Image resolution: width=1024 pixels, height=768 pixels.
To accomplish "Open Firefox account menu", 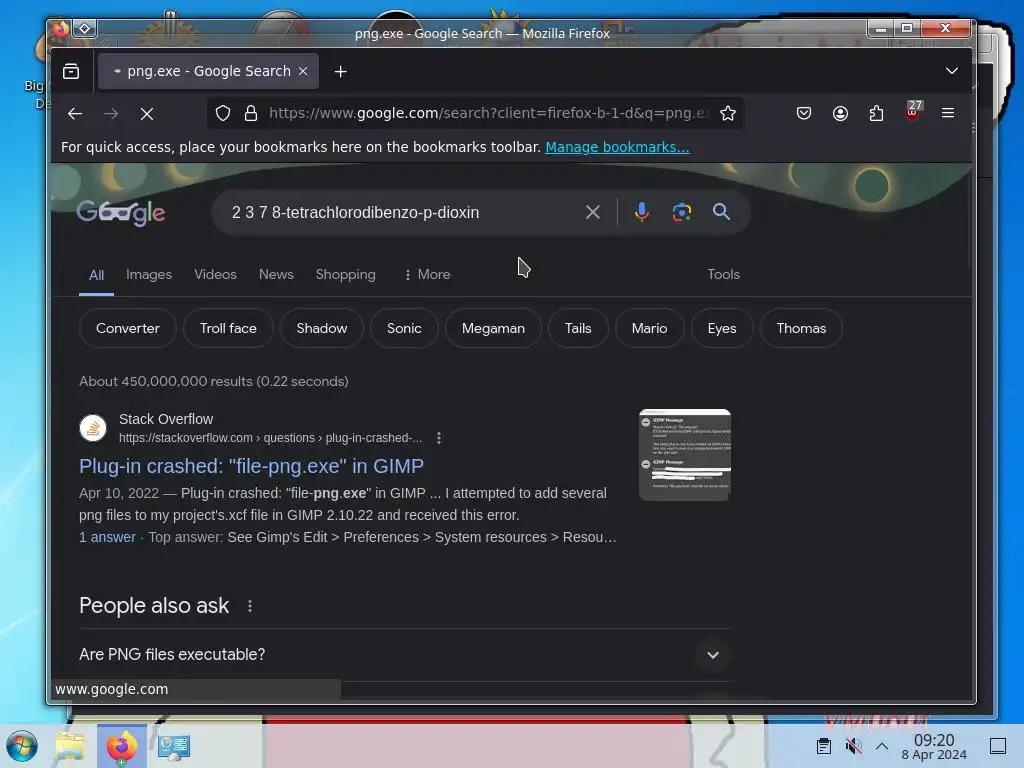I will click(x=840, y=113).
